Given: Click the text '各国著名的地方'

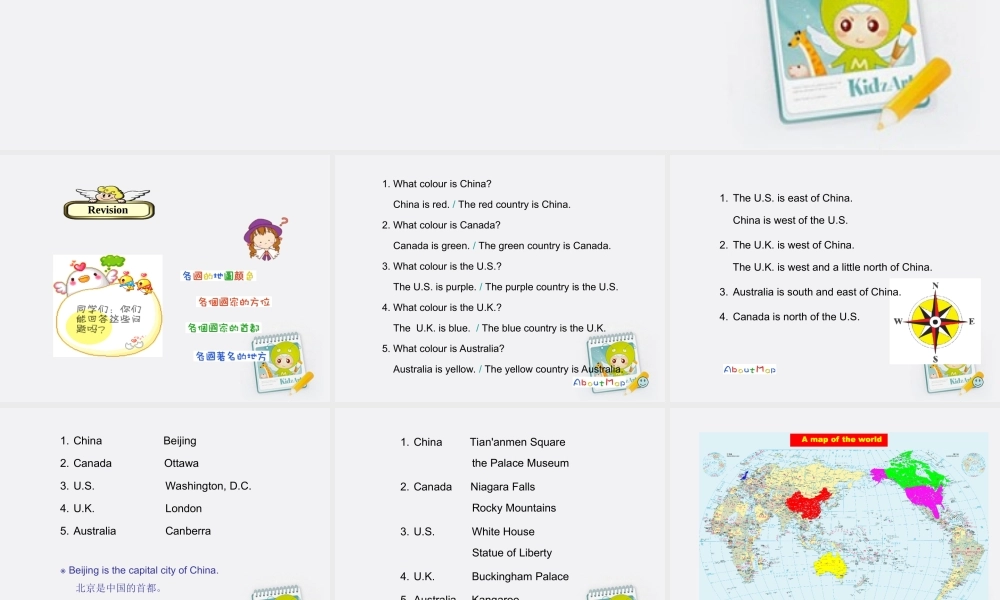Looking at the screenshot, I should point(231,356).
